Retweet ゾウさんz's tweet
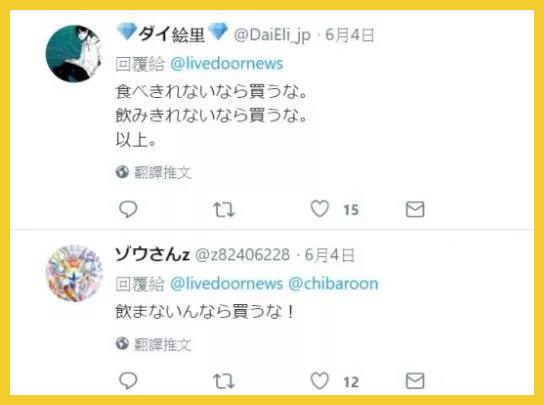This screenshot has width=544, height=405. click(224, 381)
